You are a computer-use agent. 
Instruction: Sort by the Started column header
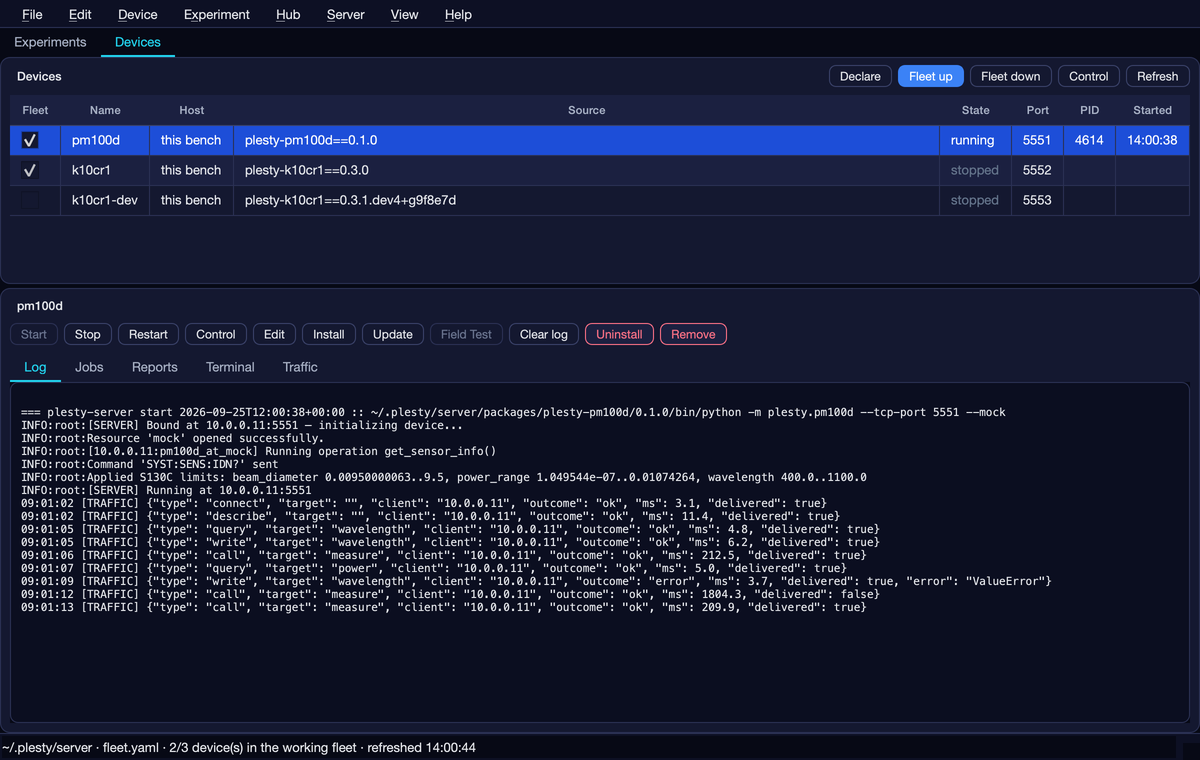1152,110
